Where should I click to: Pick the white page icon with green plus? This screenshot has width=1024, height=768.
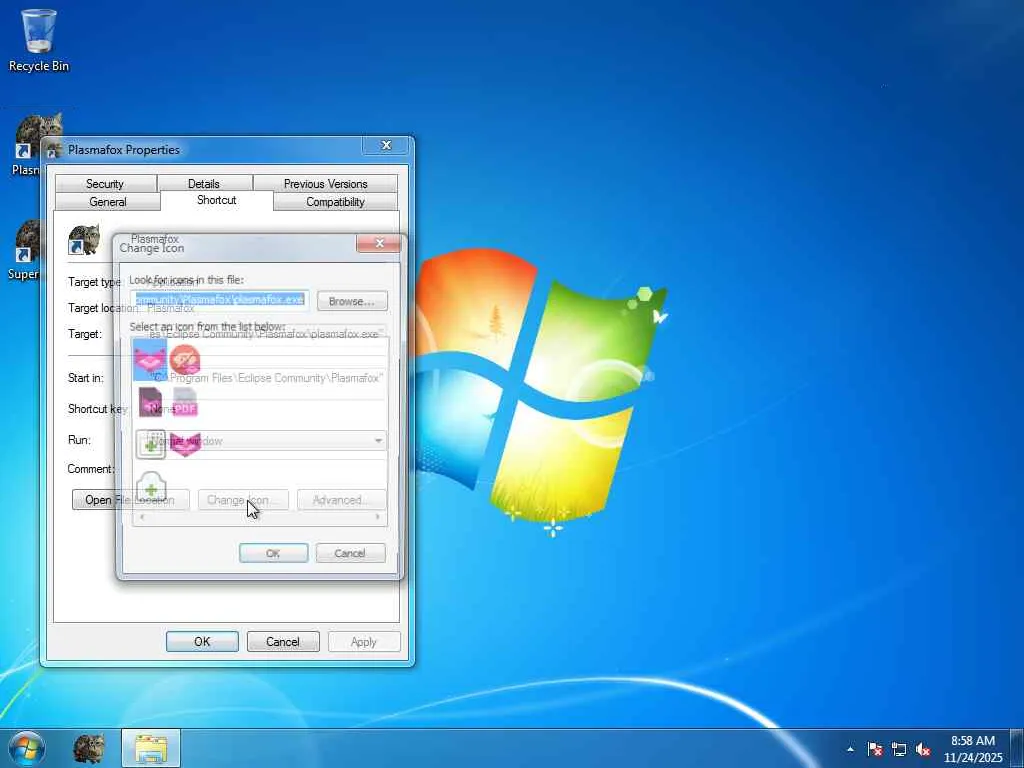point(151,487)
